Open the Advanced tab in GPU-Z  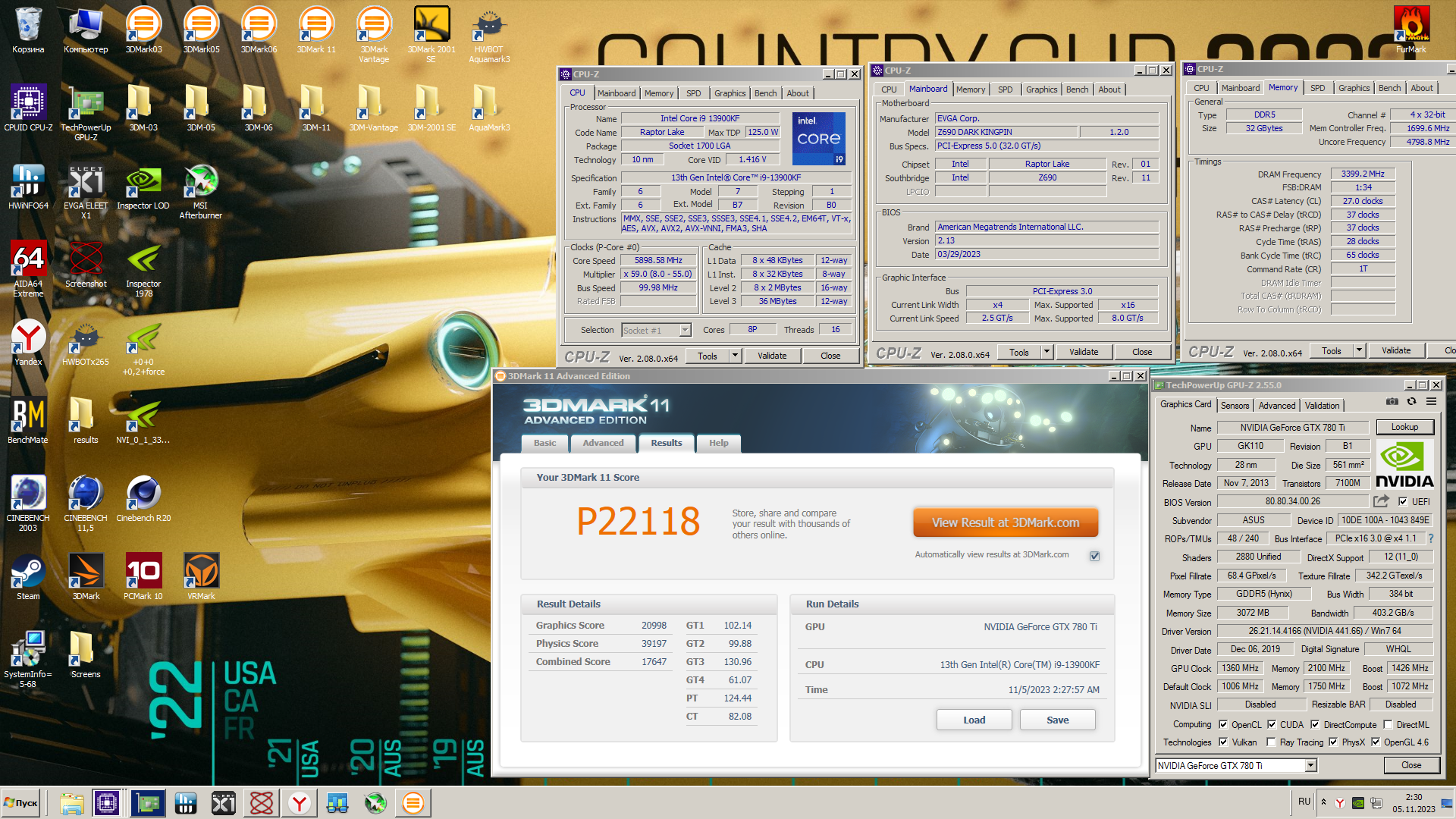coord(1277,406)
